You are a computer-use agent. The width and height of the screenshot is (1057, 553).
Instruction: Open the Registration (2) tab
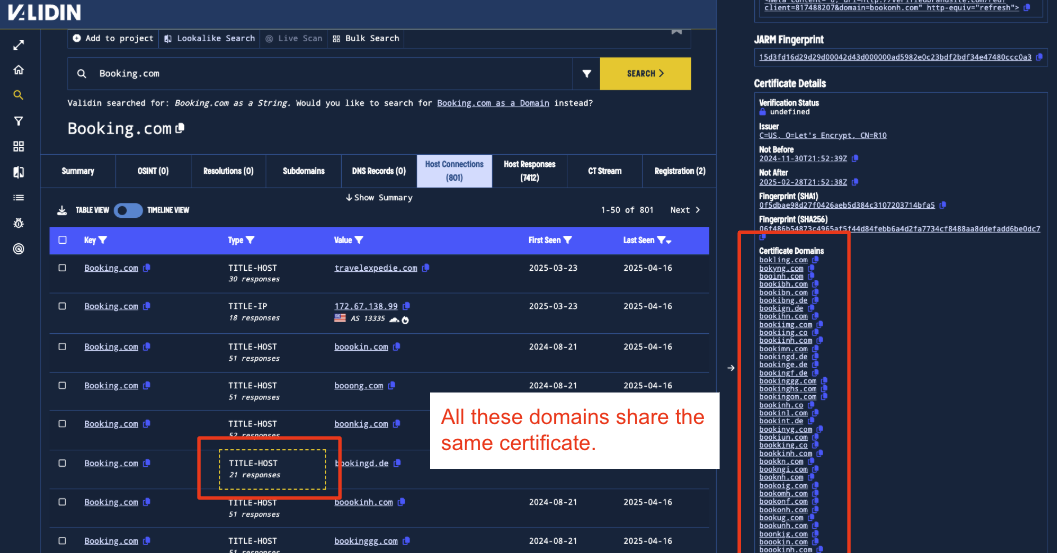point(680,171)
